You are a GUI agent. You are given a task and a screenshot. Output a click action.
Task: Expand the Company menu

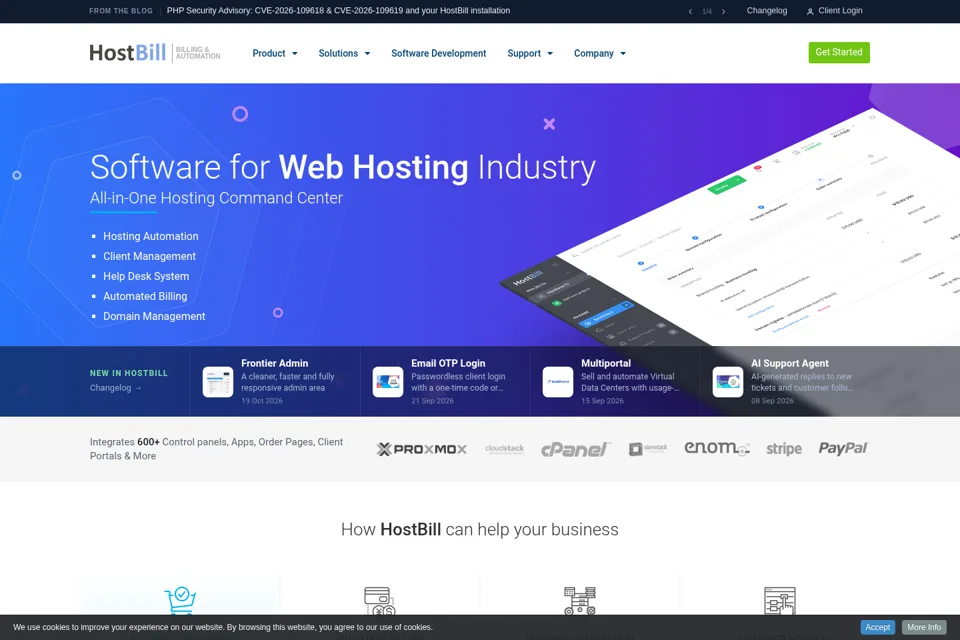600,53
